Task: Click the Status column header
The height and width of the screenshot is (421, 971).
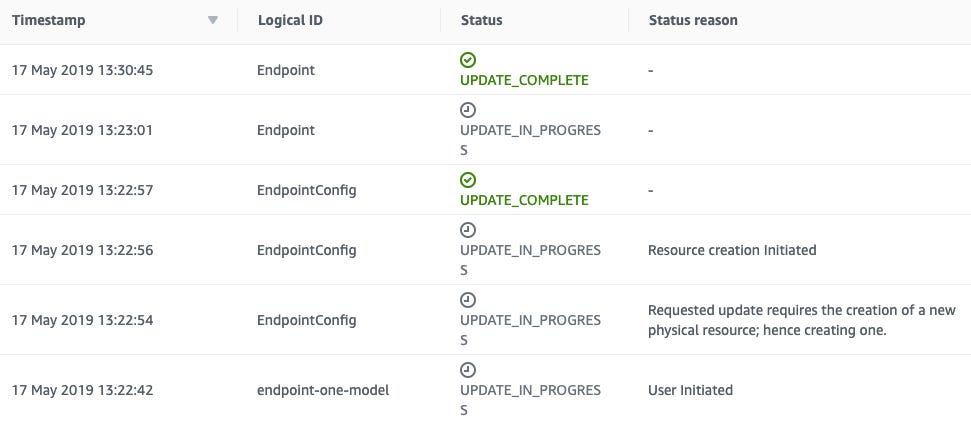Action: (x=482, y=20)
